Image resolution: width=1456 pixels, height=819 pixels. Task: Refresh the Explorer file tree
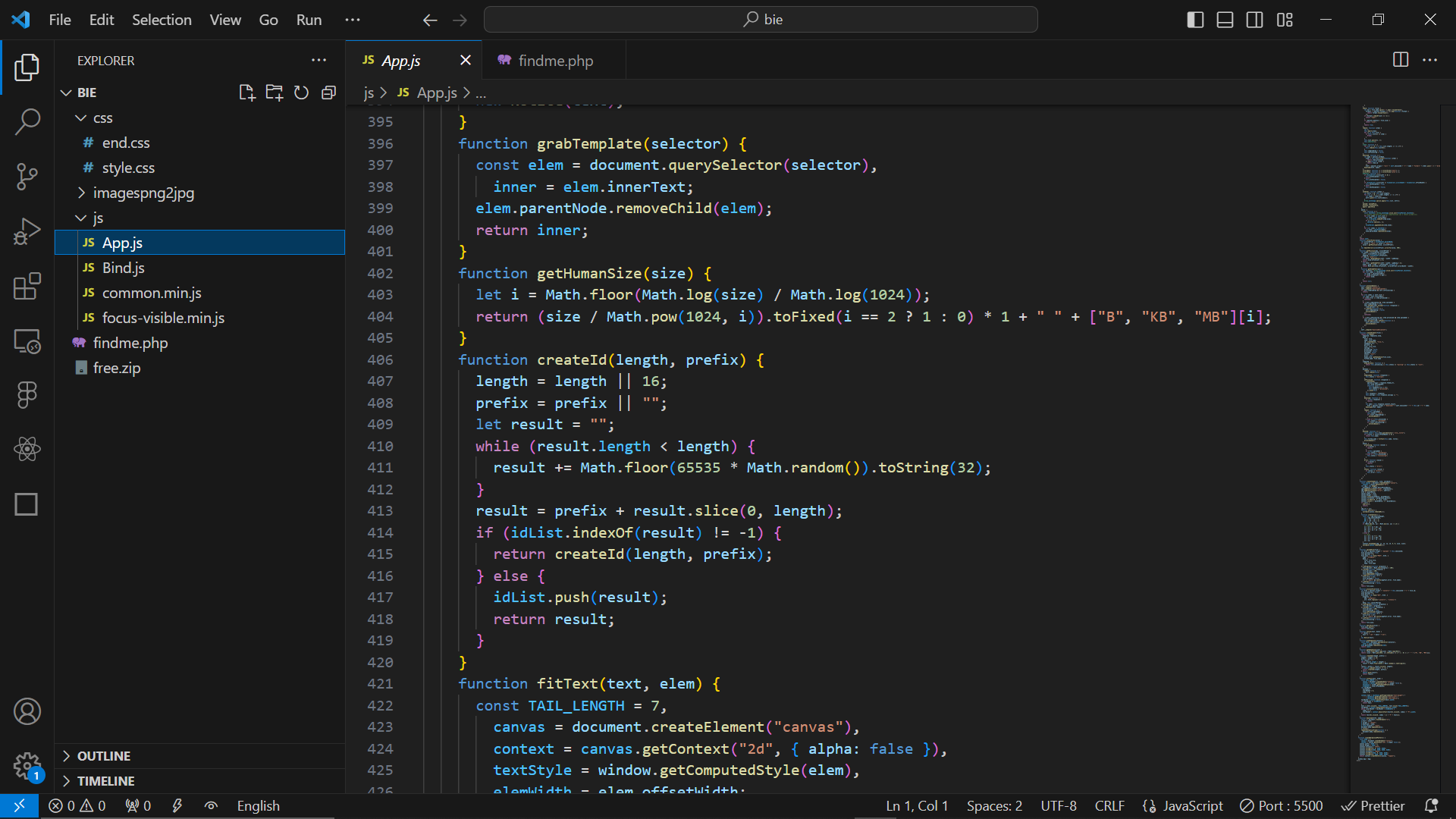tap(301, 93)
